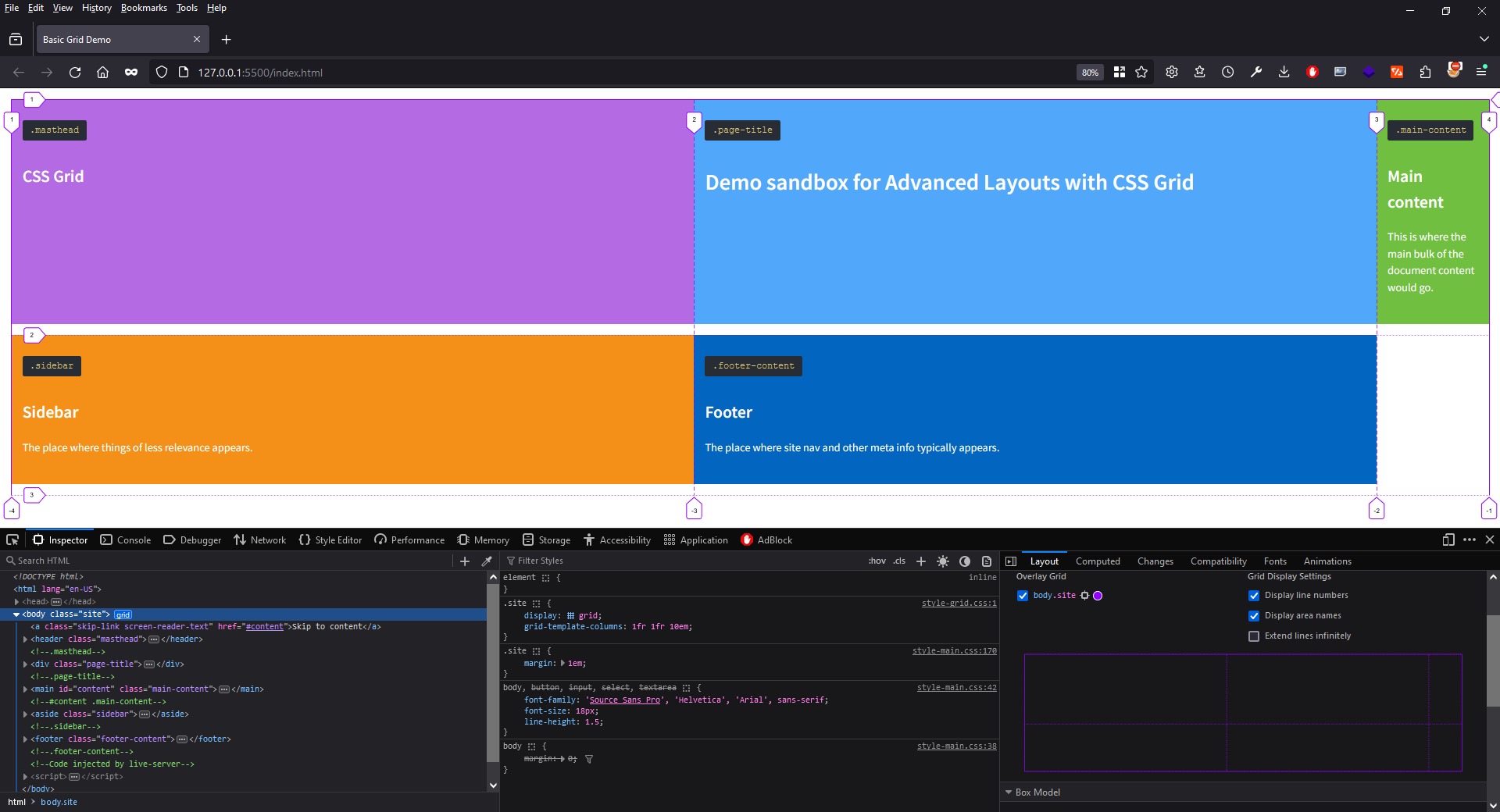
Task: Open the bookmark star for this page
Action: (x=1141, y=73)
